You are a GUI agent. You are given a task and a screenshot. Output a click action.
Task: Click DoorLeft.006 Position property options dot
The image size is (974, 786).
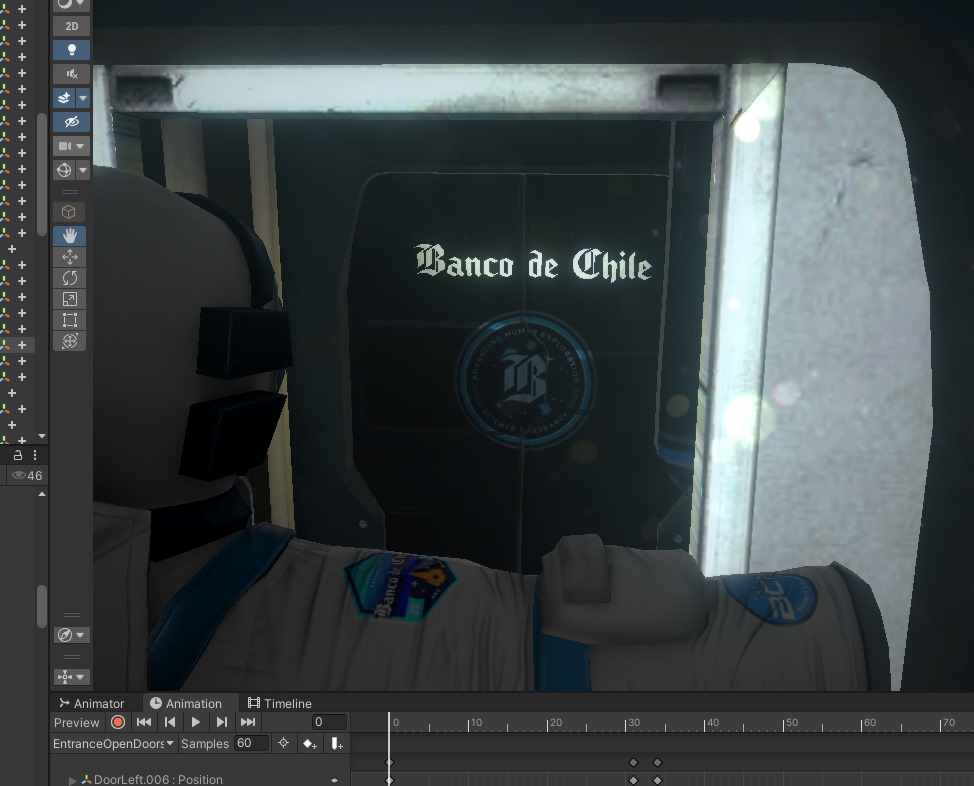[x=334, y=780]
